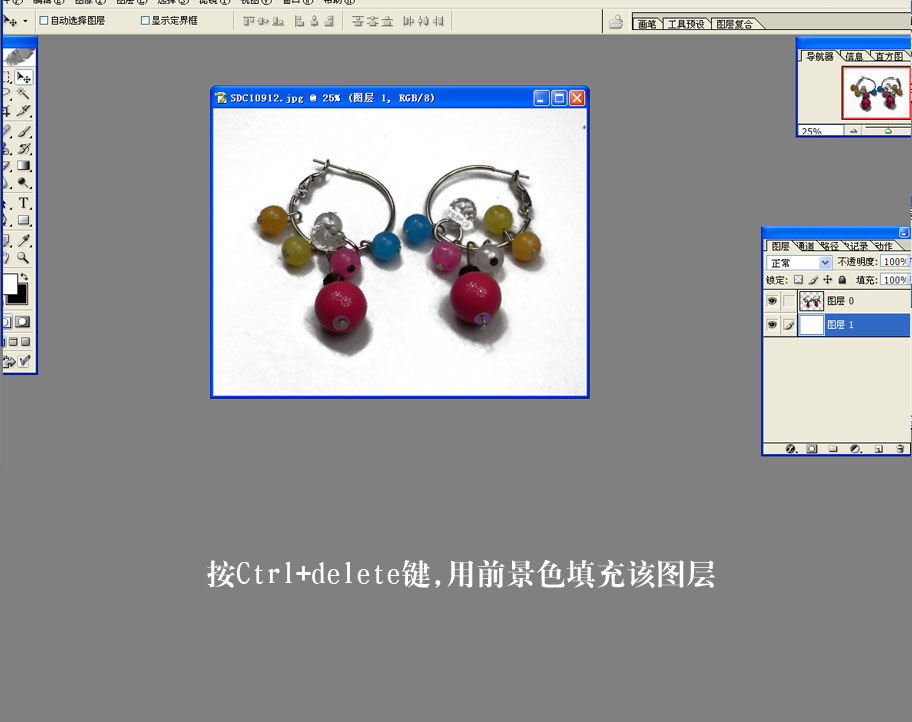Viewport: 912px width, 722px height.
Task: Click the 填充 fill percentage field
Action: (895, 280)
